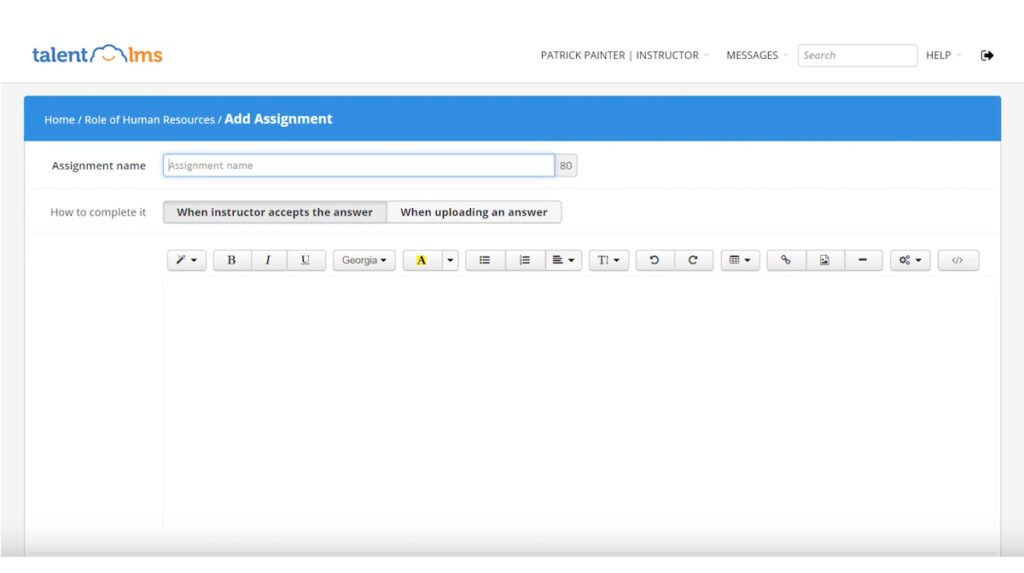Screen dimensions: 1024x573
Task: Insert a hyperlink
Action: coord(786,260)
